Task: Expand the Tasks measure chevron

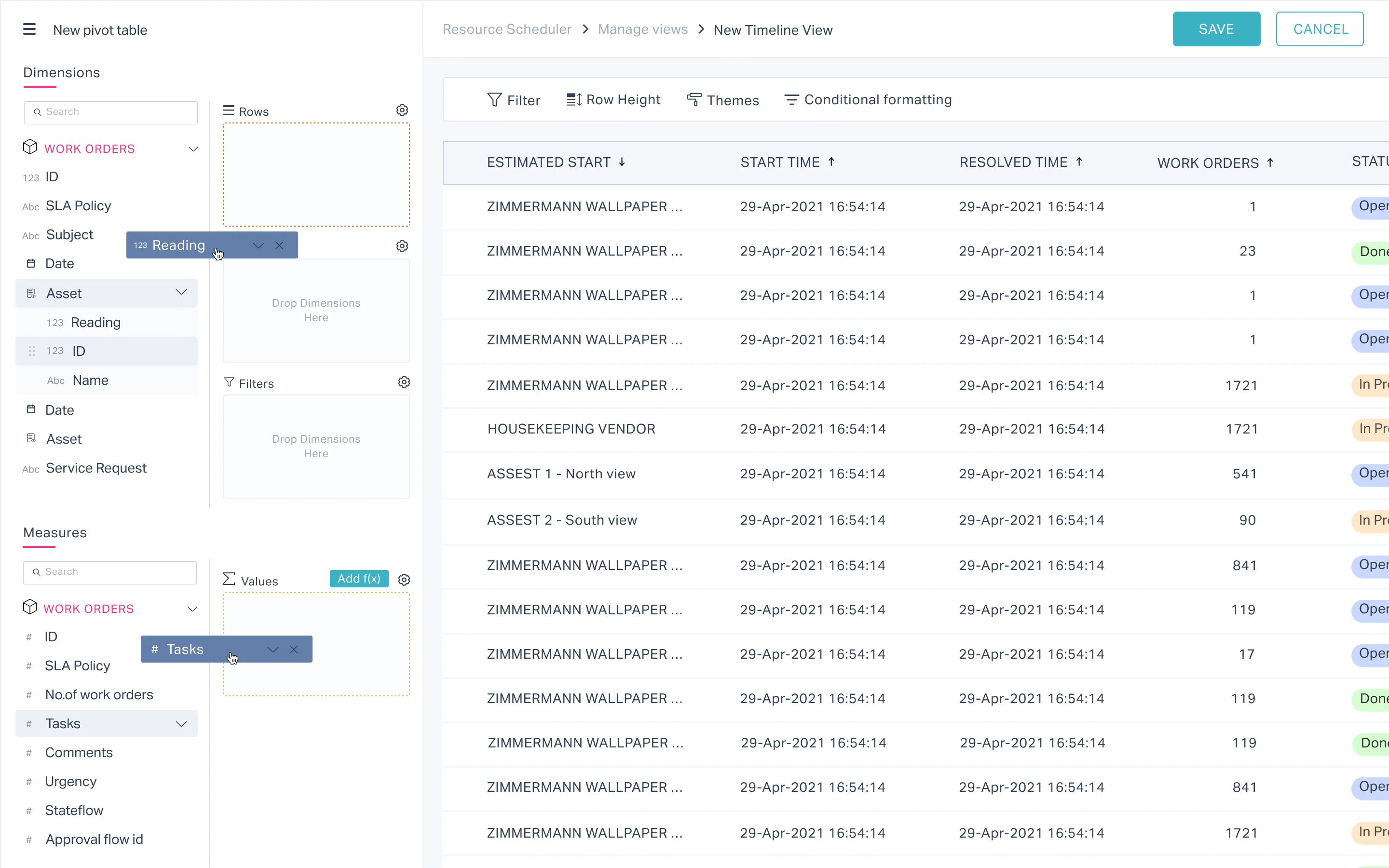Action: [x=181, y=724]
